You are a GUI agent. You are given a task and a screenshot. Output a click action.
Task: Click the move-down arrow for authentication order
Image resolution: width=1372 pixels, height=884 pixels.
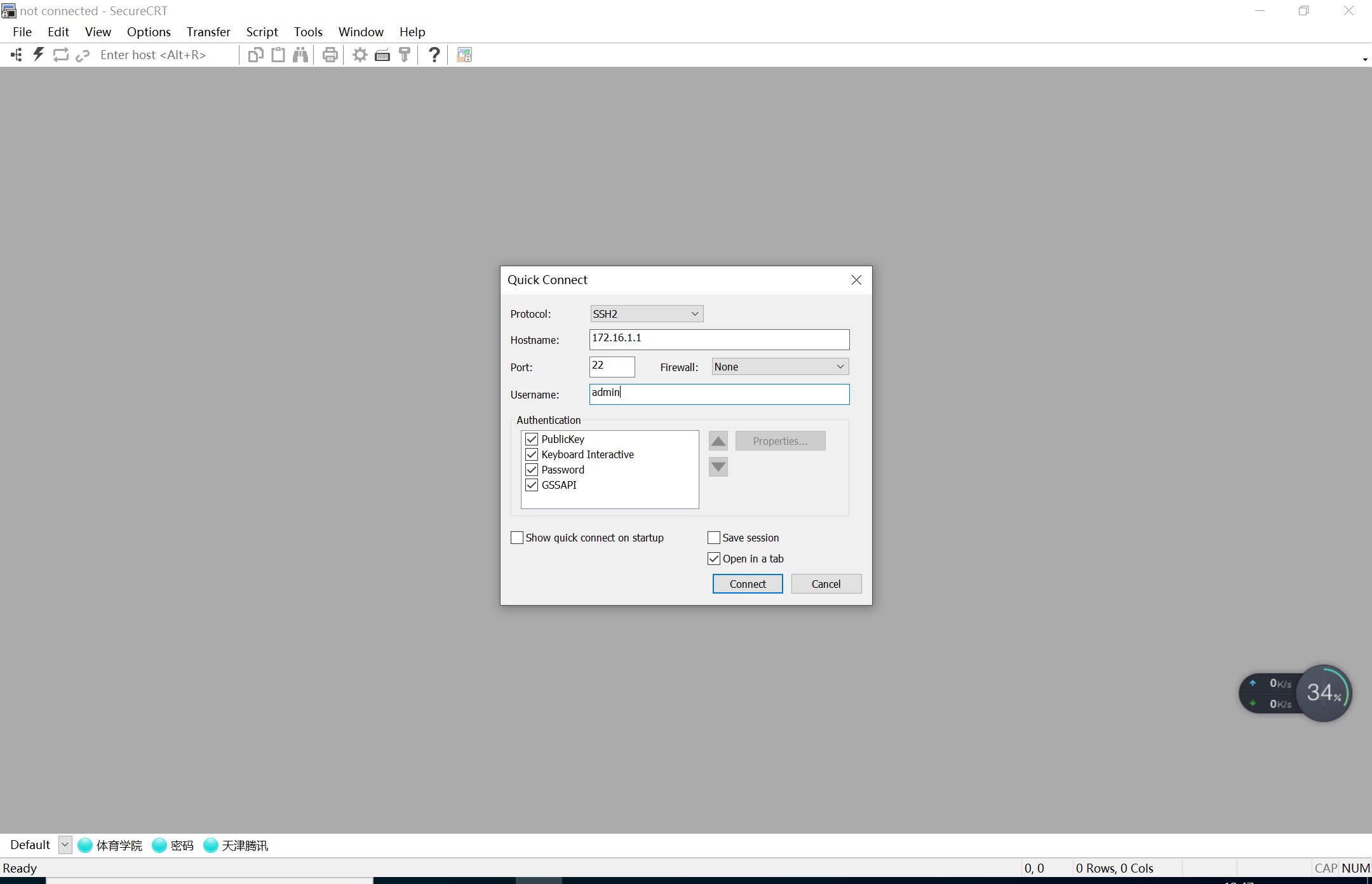pos(718,467)
